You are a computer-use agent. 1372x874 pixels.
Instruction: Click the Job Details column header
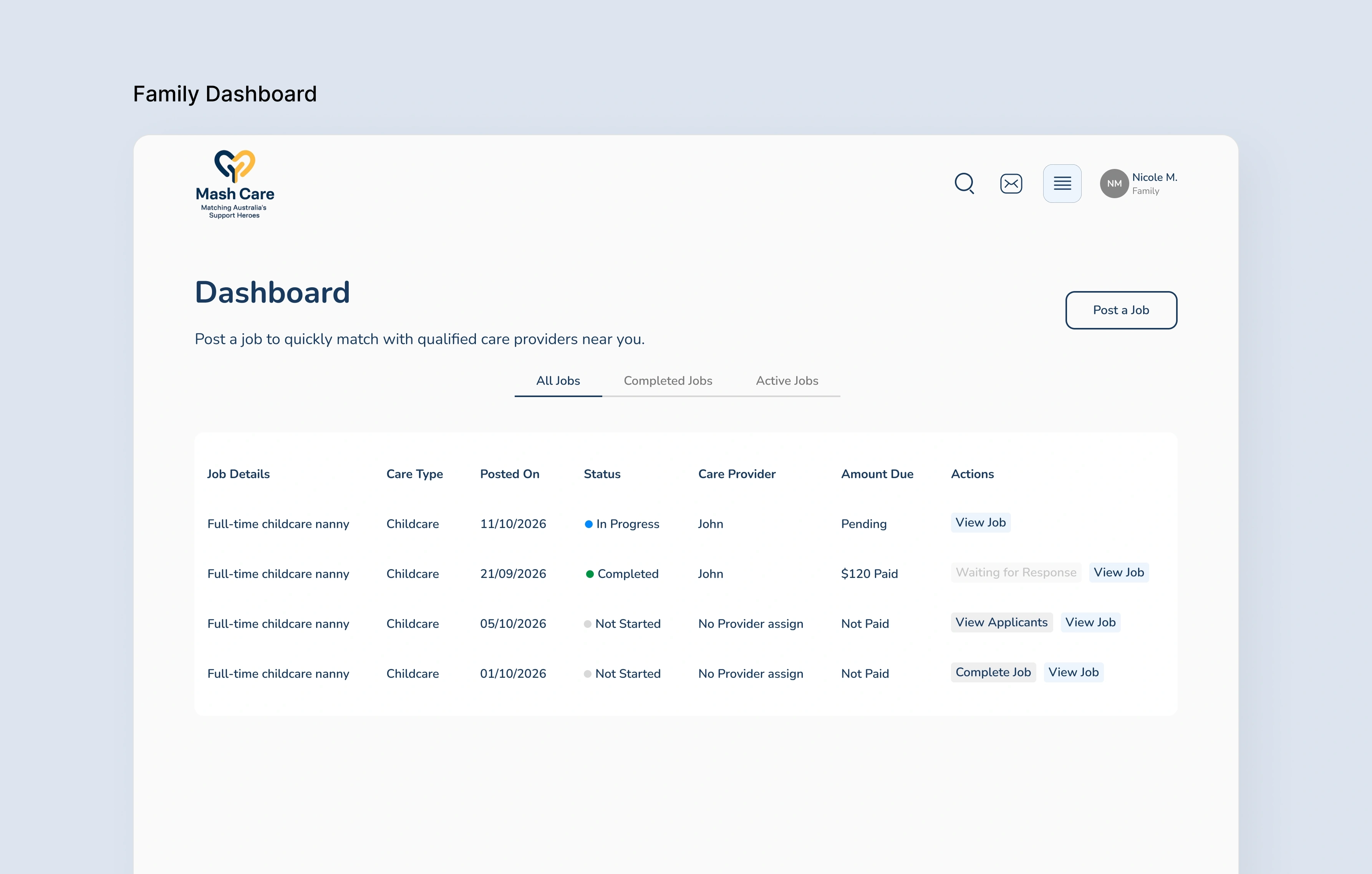(238, 474)
